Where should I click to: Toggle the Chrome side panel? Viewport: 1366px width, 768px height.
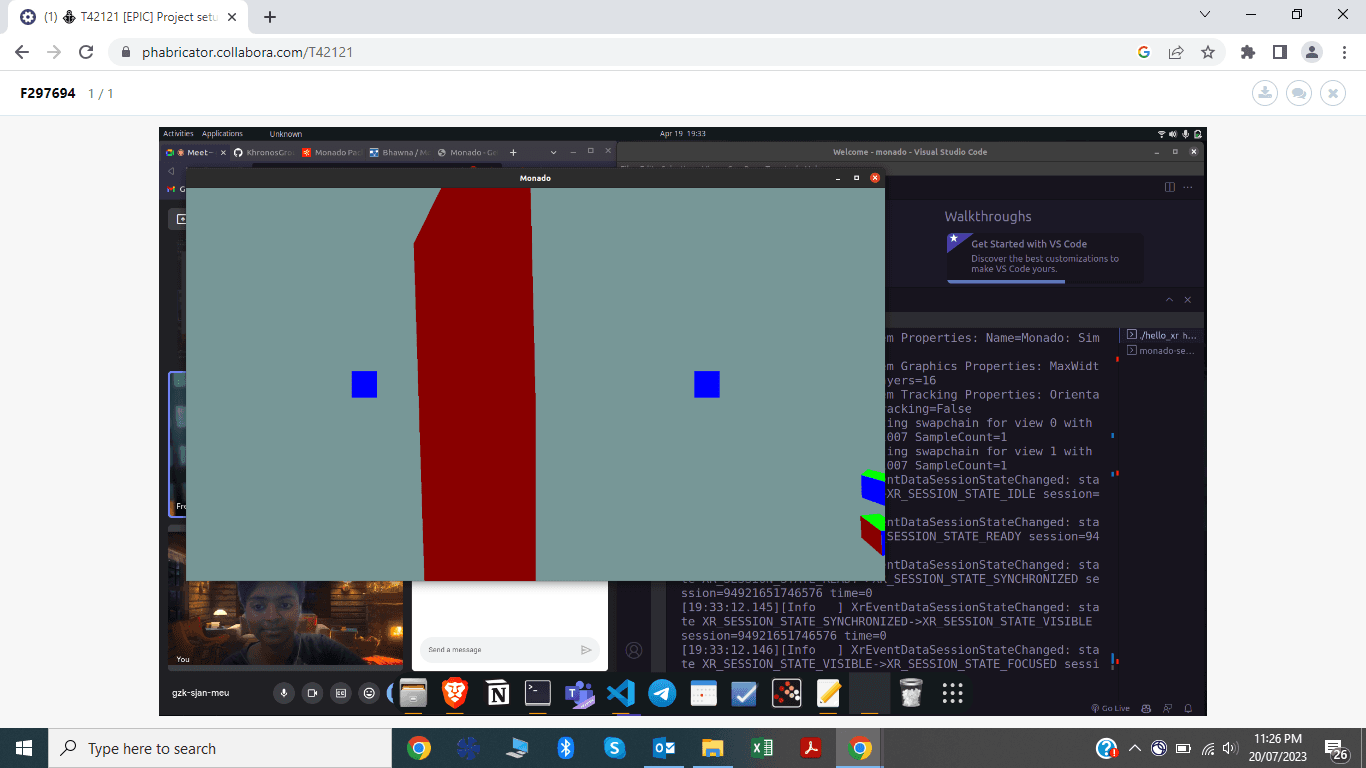click(1279, 52)
